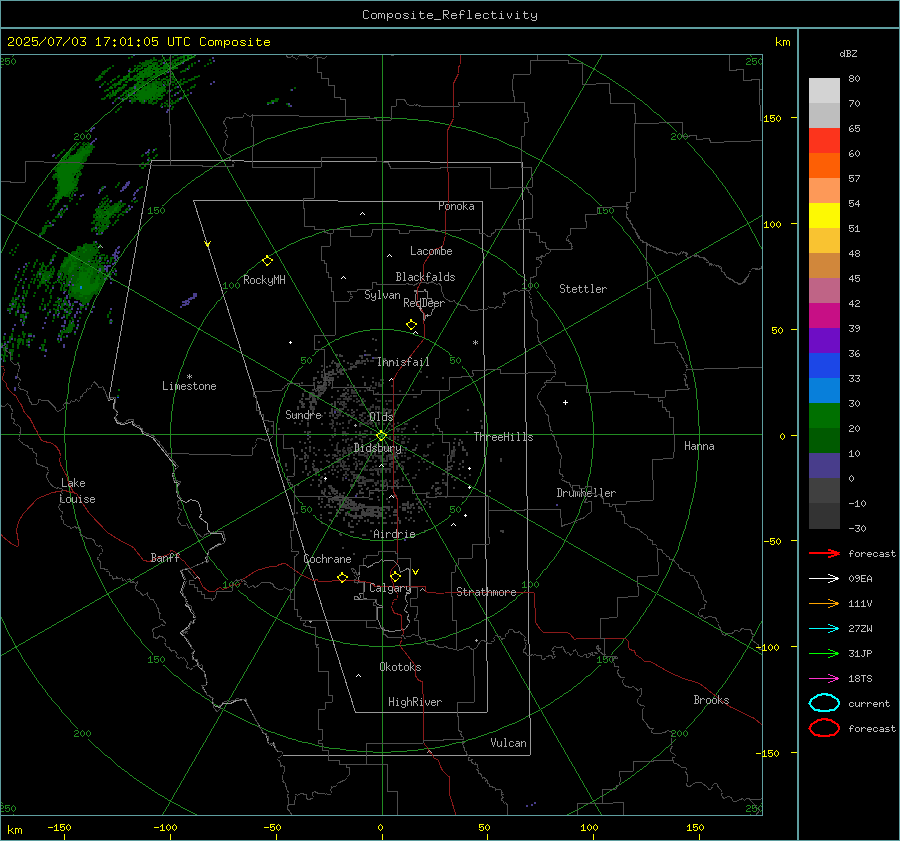Click the yellow diamond marker under Cochrane

tap(343, 577)
